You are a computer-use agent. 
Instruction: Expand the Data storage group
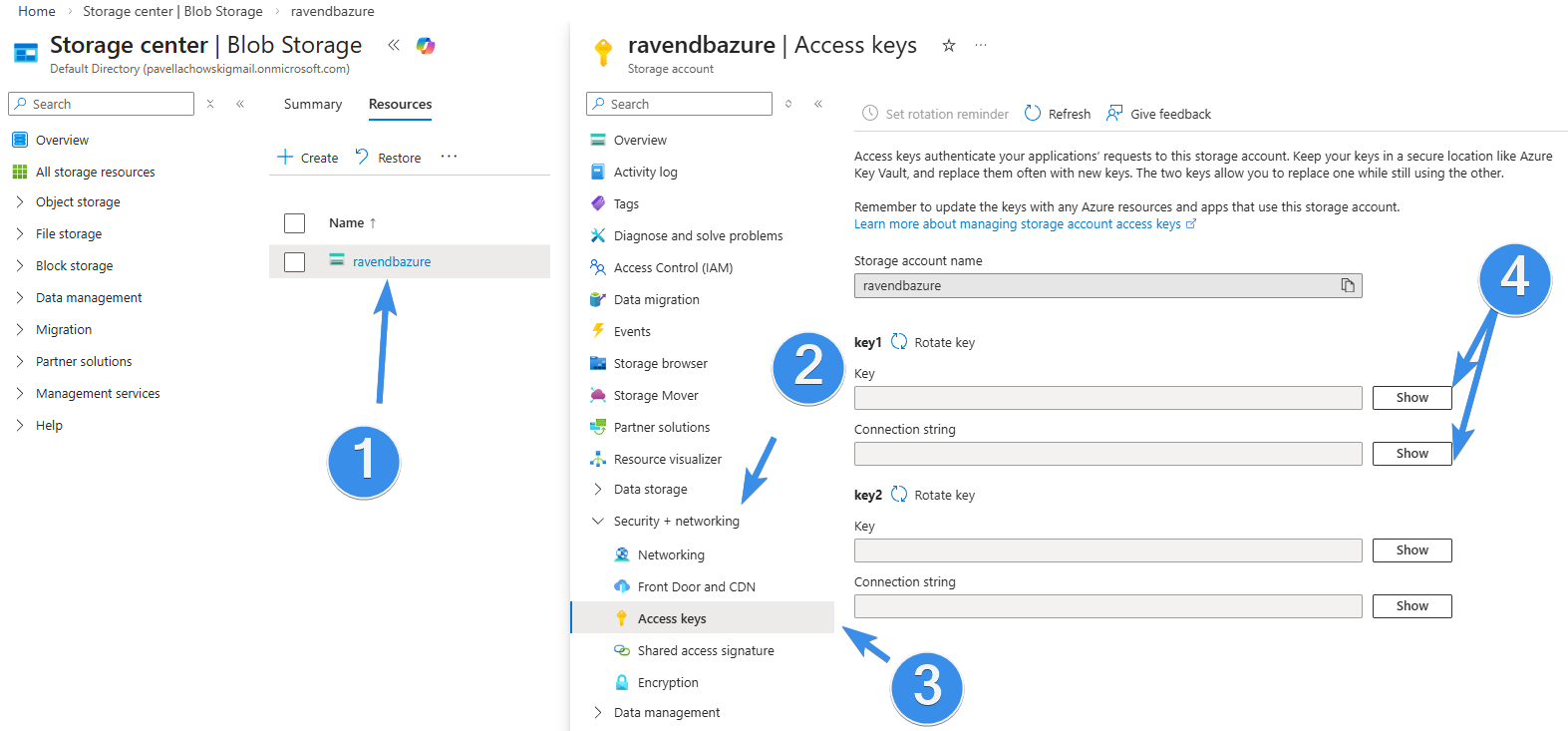pos(598,490)
